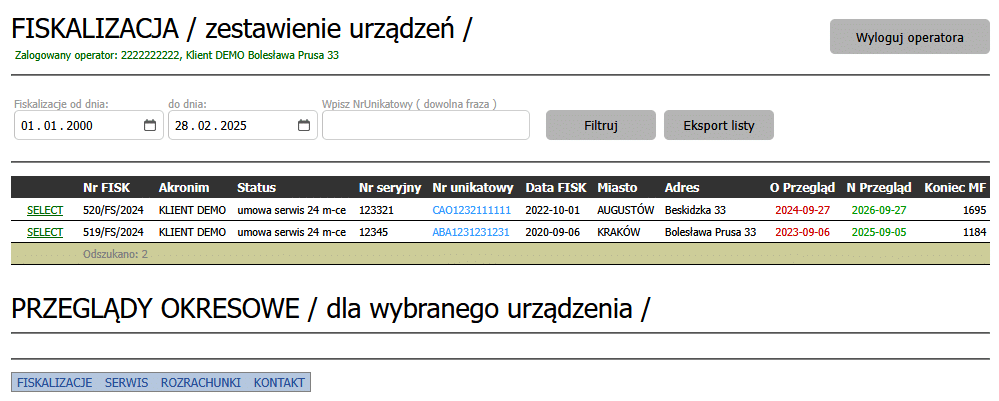Select device row 519/FS/2024
This screenshot has width=999, height=401.
click(x=45, y=232)
